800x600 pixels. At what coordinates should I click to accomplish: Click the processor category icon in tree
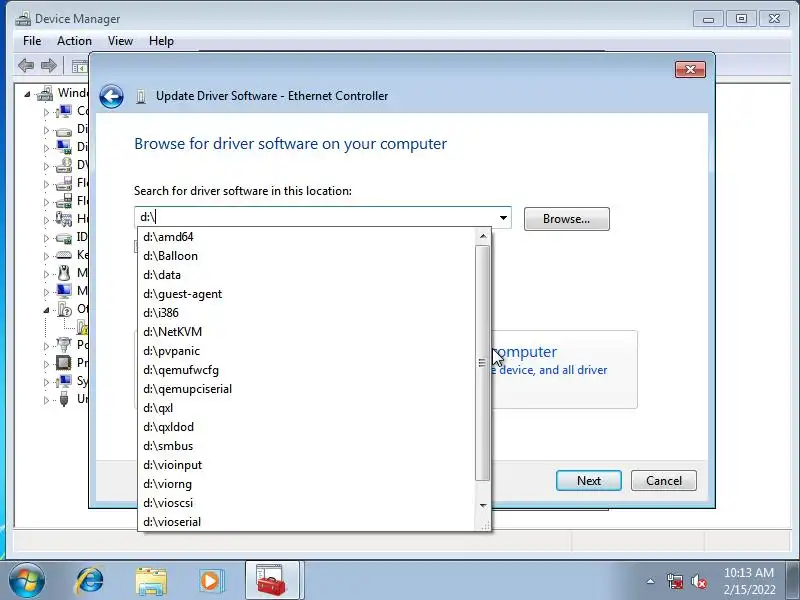click(64, 363)
